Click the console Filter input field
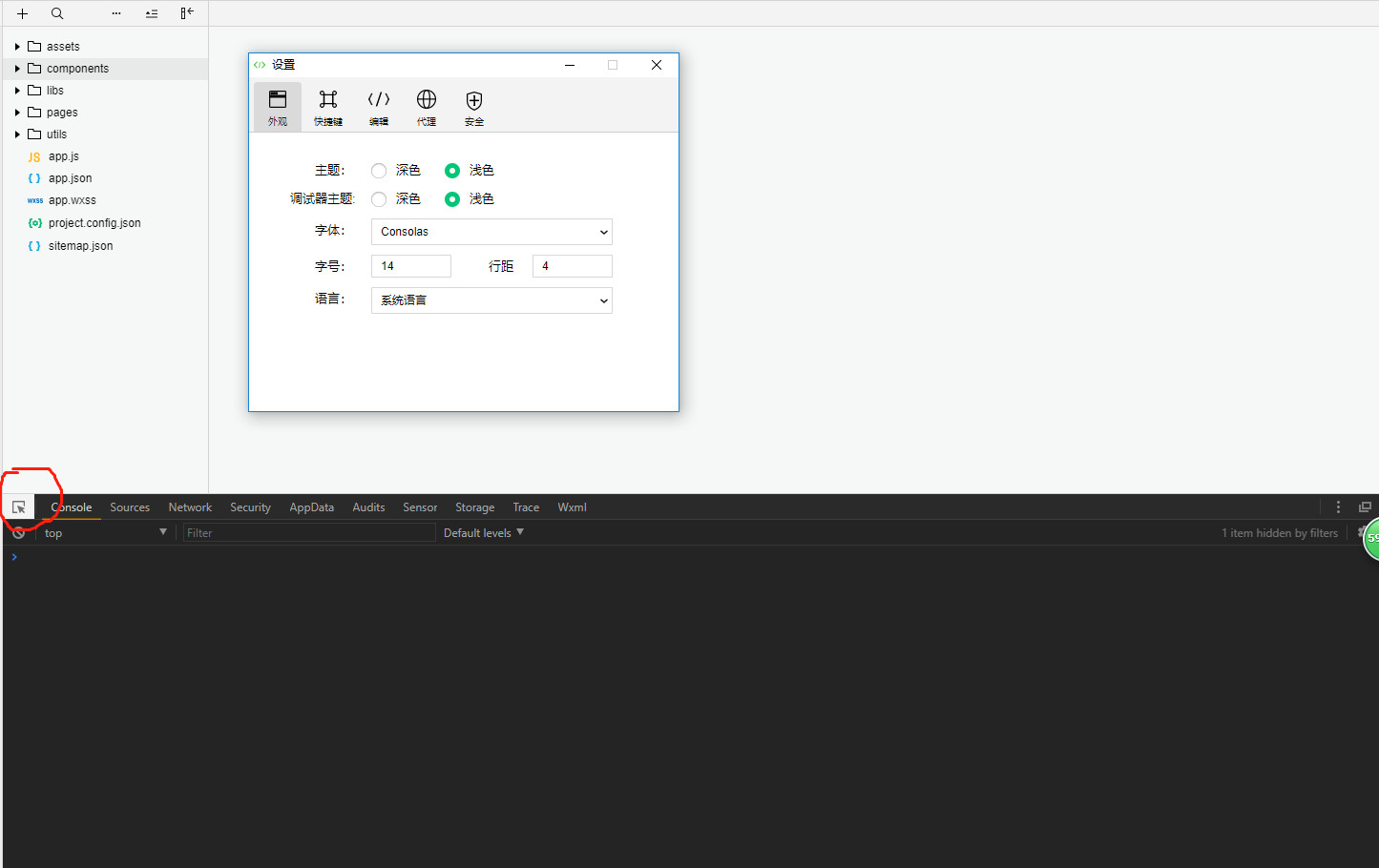 [x=308, y=533]
